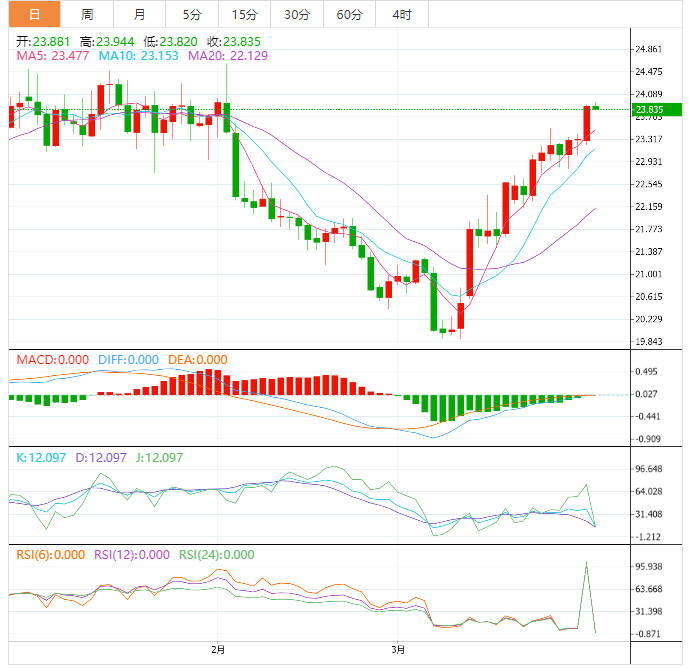Click the 2月 date marker on time axis
Screen dimensions: 690x668
(219, 651)
